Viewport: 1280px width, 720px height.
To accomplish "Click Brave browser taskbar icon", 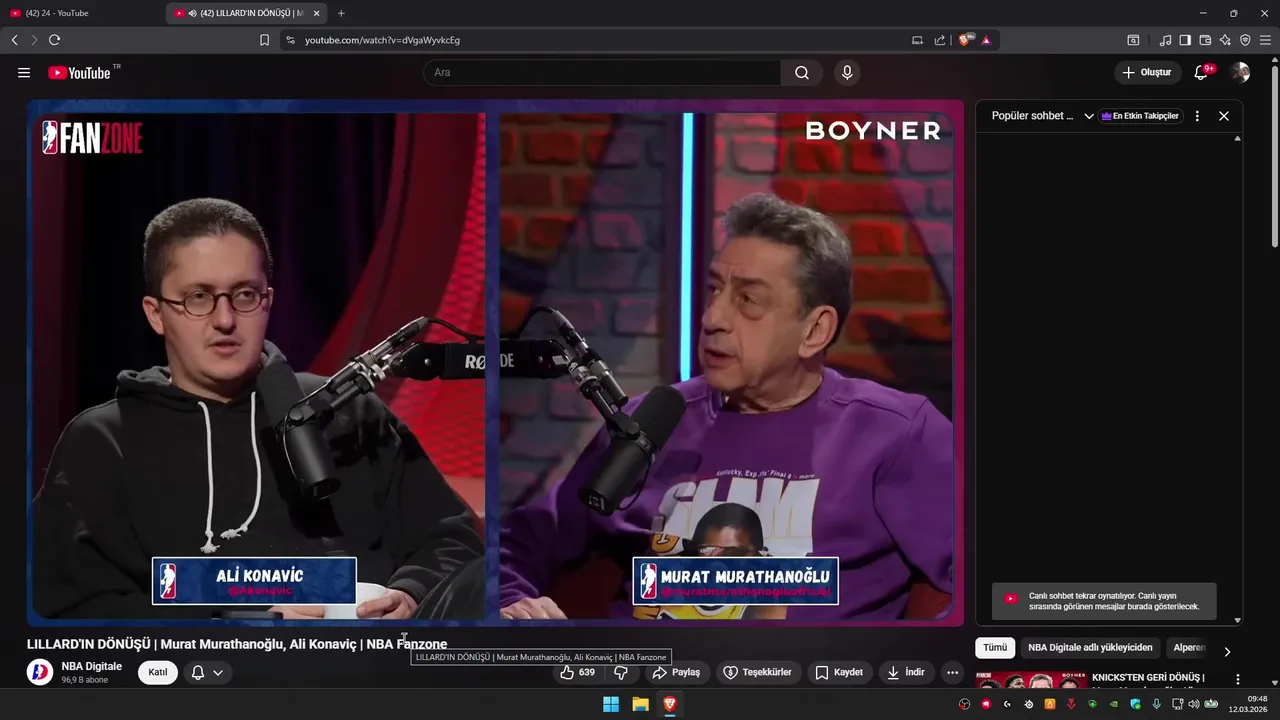I will [x=669, y=704].
